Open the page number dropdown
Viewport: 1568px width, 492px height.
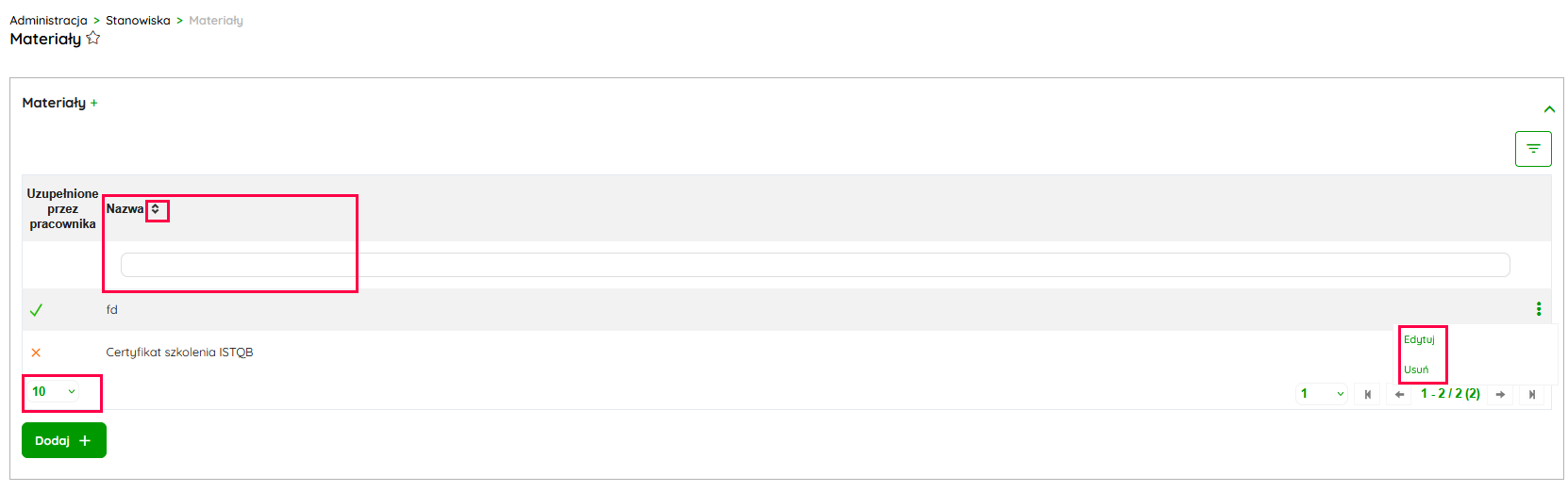1322,394
